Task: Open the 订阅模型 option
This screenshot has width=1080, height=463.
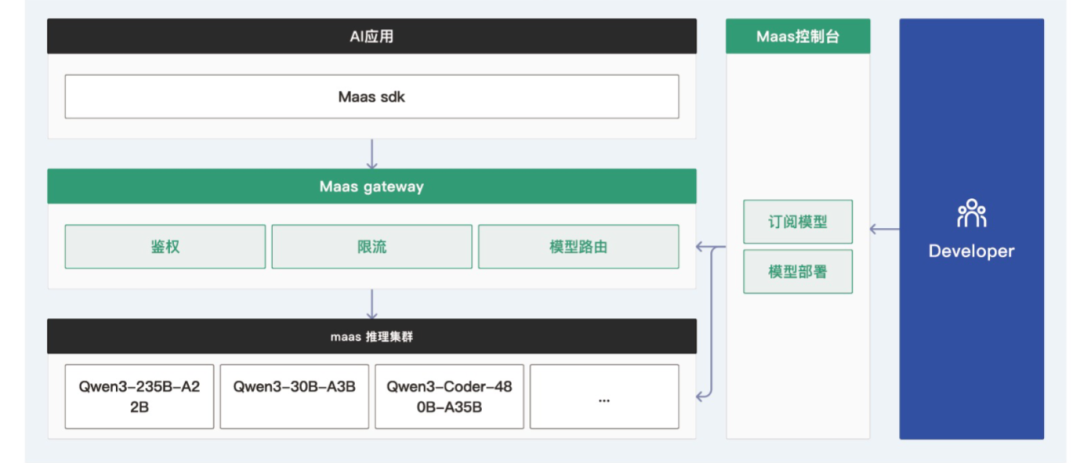Action: point(798,222)
